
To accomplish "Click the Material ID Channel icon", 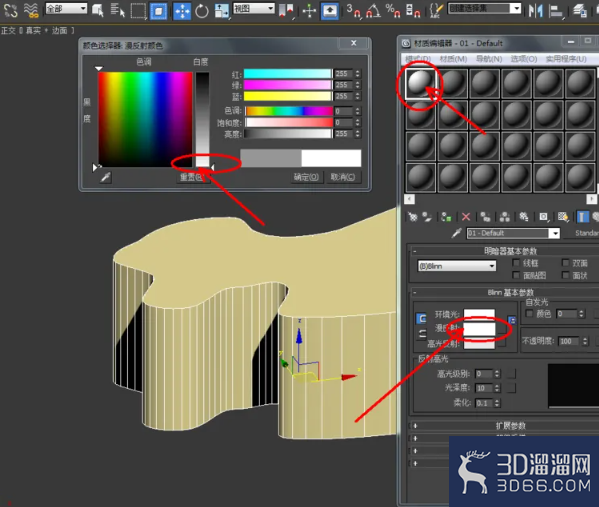I will (543, 217).
